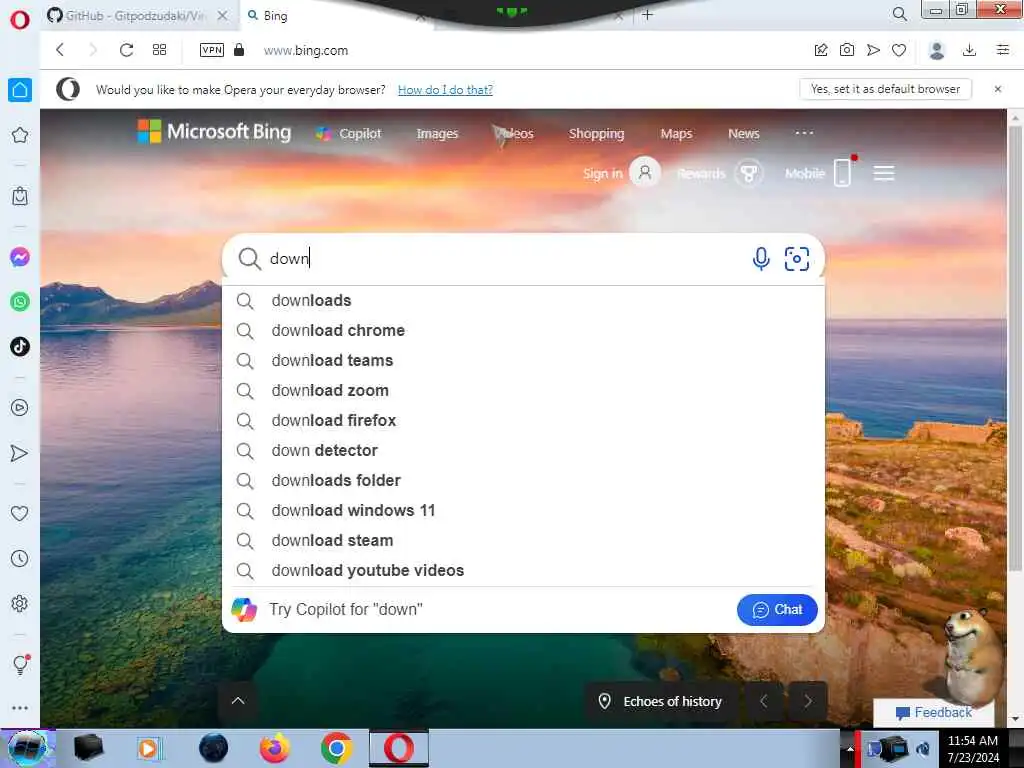The height and width of the screenshot is (768, 1024).
Task: Show next background image arrow
Action: tap(808, 701)
